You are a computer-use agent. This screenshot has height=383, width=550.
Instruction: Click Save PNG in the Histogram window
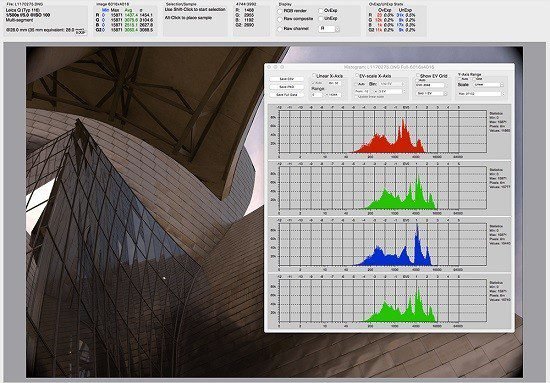tap(287, 87)
